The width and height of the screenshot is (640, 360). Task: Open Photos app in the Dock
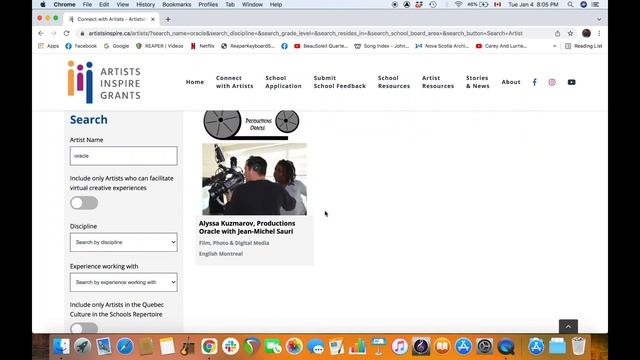294,347
